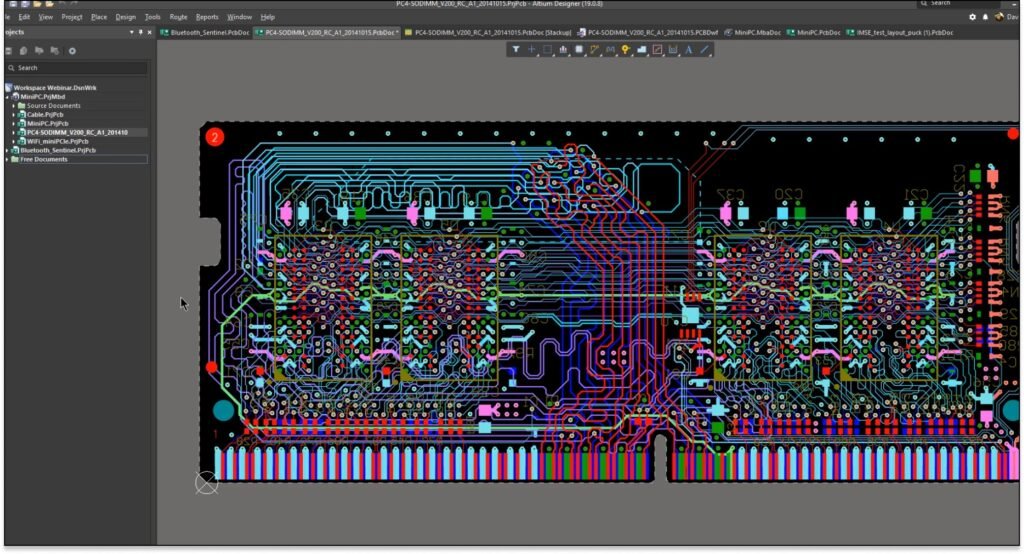Click the board origin crosshair marker
1024x554 pixels.
coord(206,483)
